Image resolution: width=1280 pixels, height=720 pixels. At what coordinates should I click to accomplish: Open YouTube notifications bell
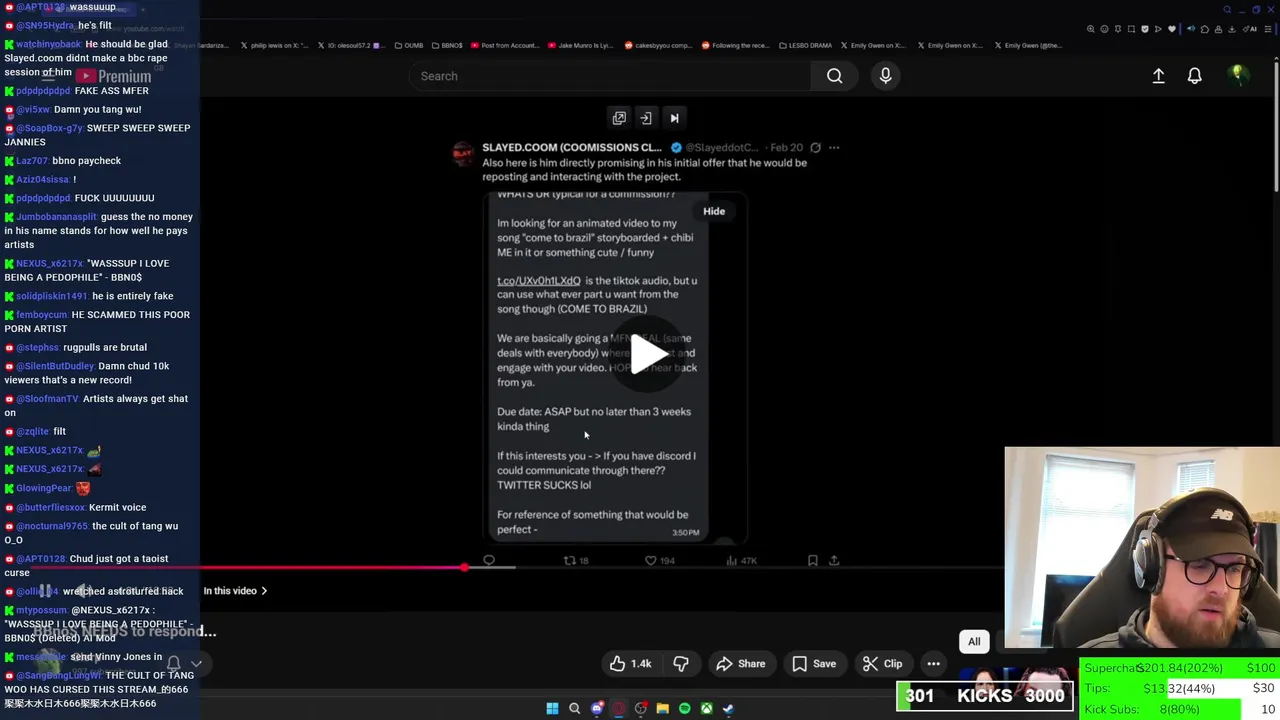1194,76
